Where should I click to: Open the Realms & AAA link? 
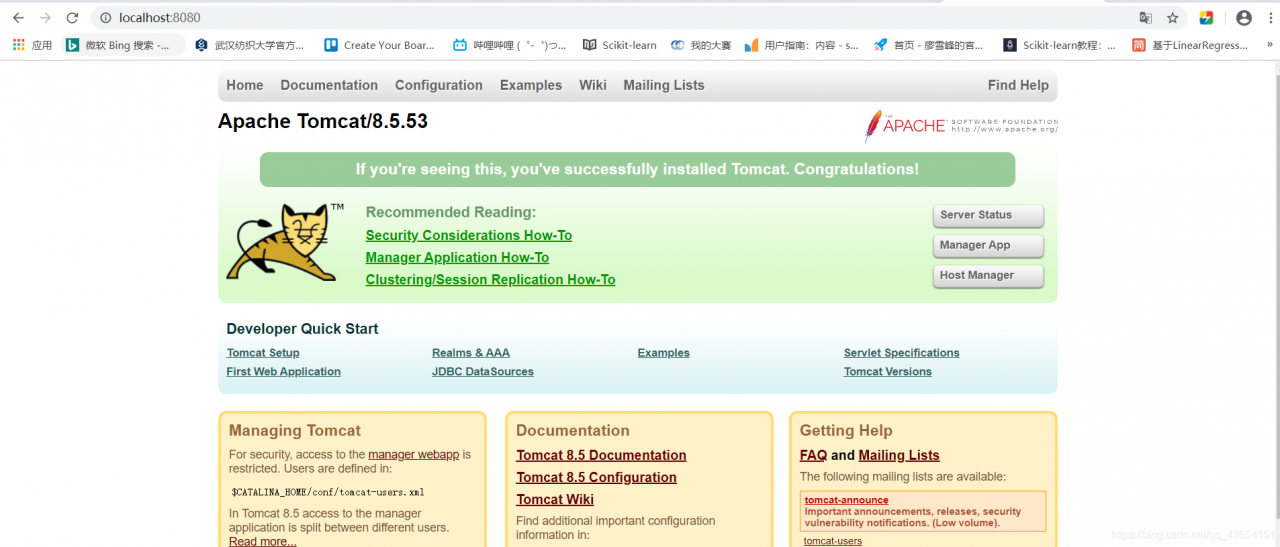(471, 353)
